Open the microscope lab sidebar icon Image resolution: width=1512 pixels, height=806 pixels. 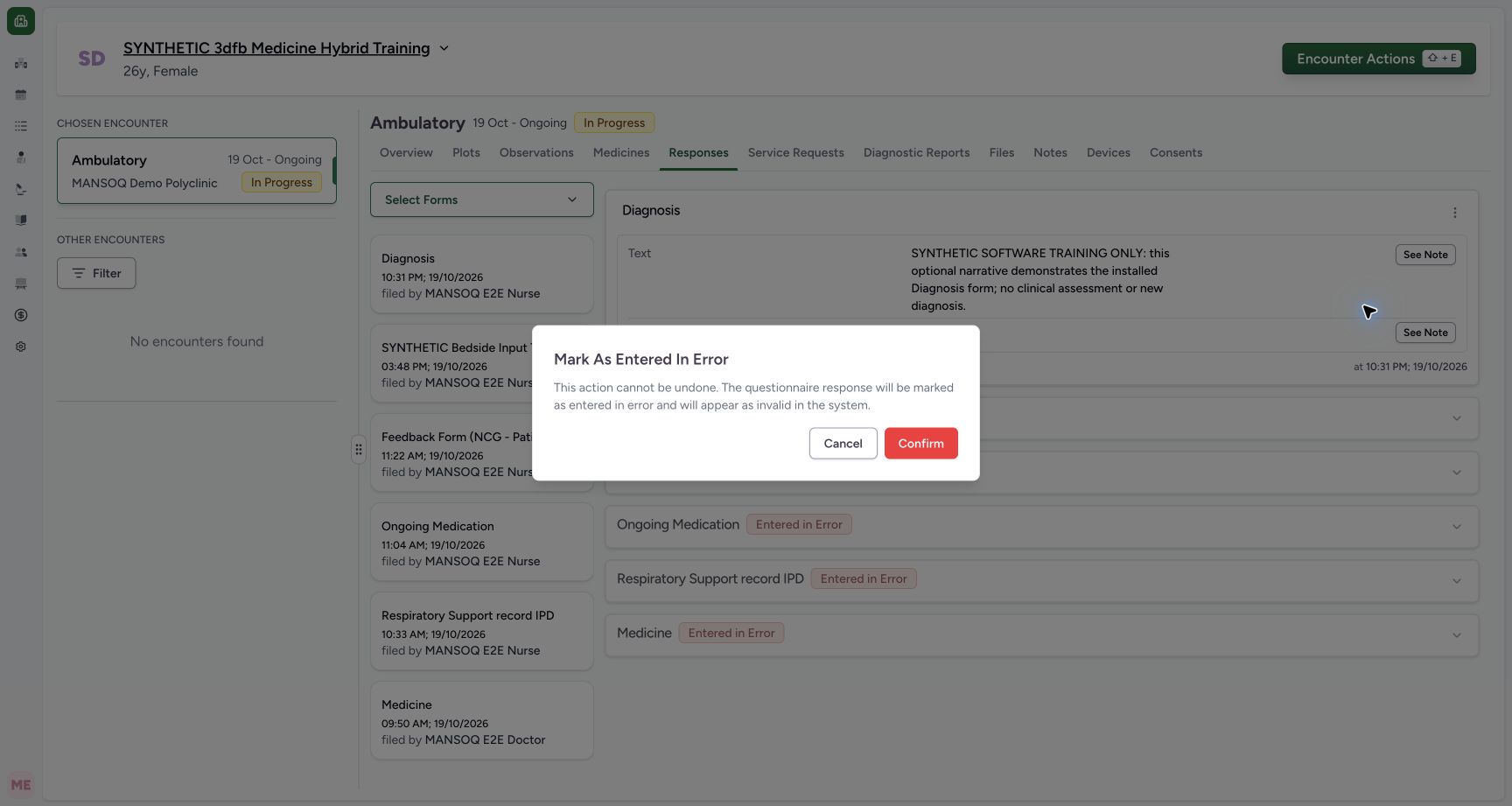click(21, 189)
